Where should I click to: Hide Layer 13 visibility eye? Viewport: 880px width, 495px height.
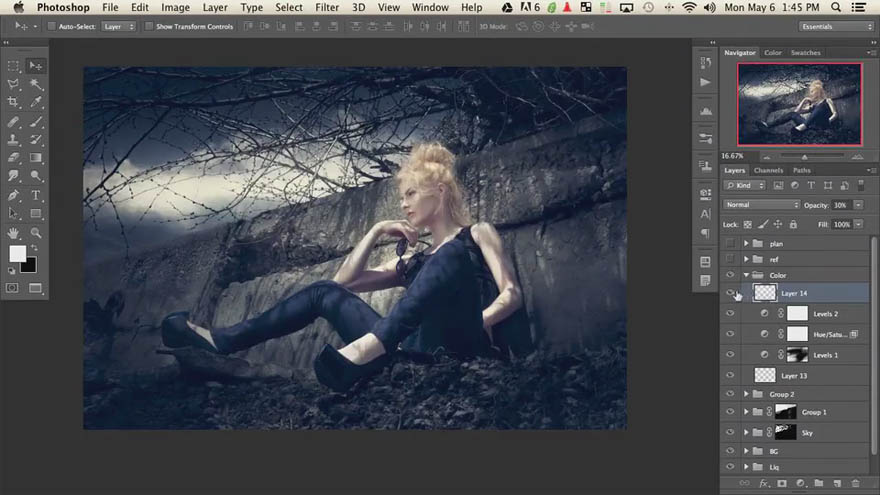tap(730, 375)
